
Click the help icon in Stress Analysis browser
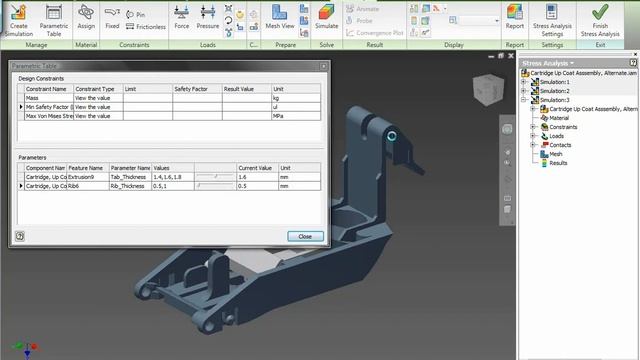pyautogui.click(x=633, y=63)
